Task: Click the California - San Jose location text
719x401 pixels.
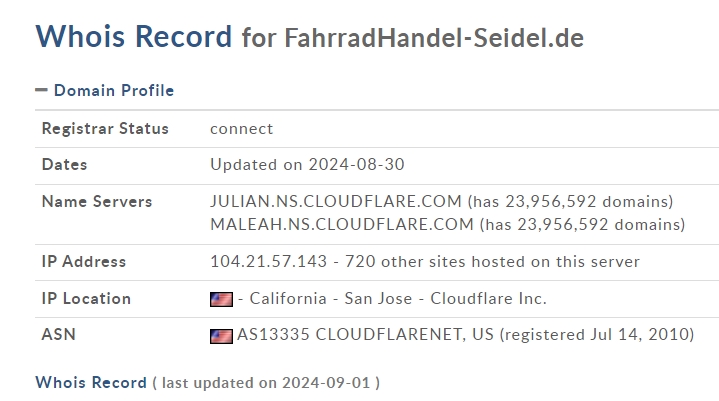Action: (x=331, y=298)
